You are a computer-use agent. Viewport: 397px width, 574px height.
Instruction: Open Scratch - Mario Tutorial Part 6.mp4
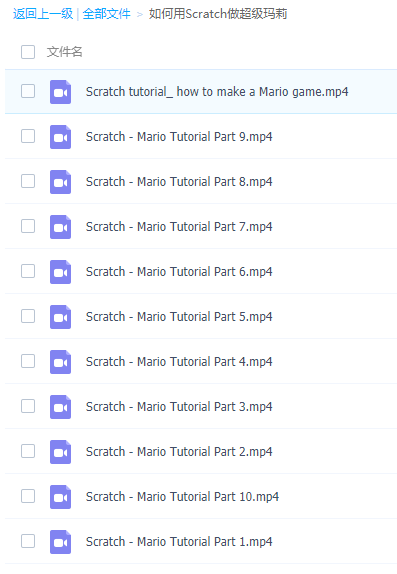(x=179, y=272)
